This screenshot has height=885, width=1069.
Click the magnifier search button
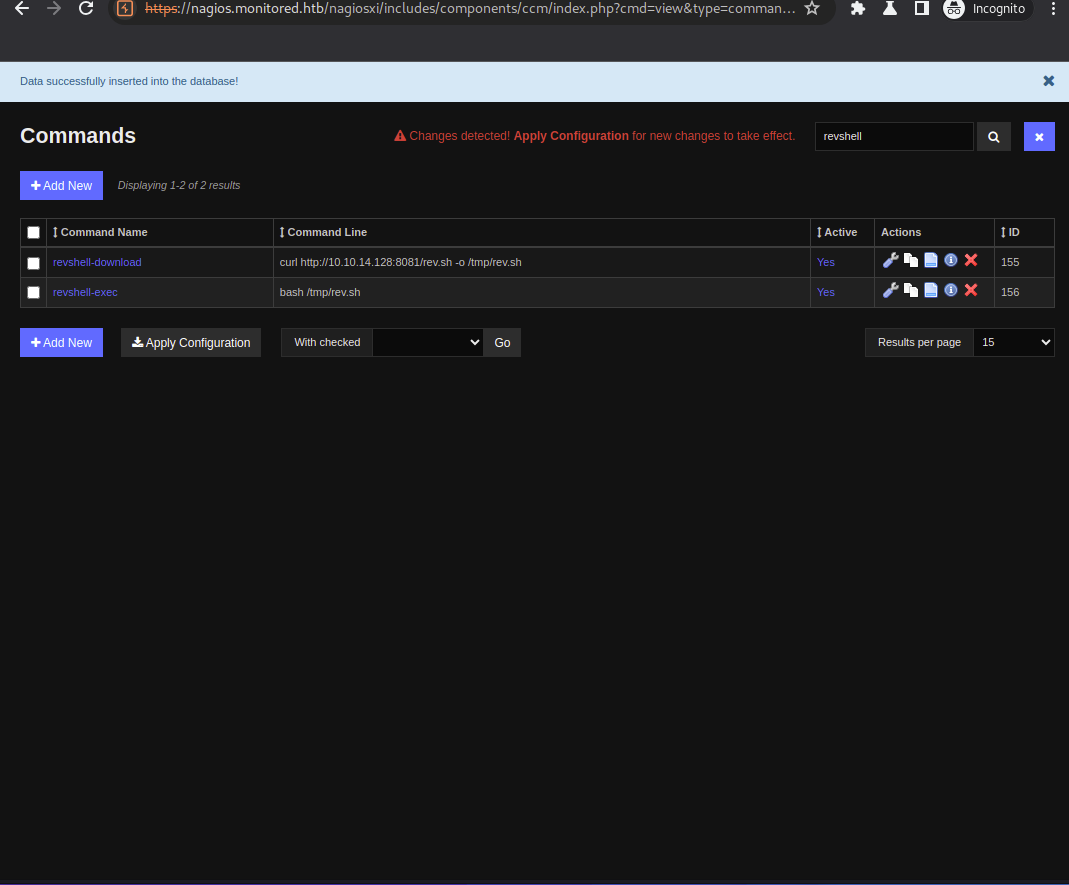(994, 136)
